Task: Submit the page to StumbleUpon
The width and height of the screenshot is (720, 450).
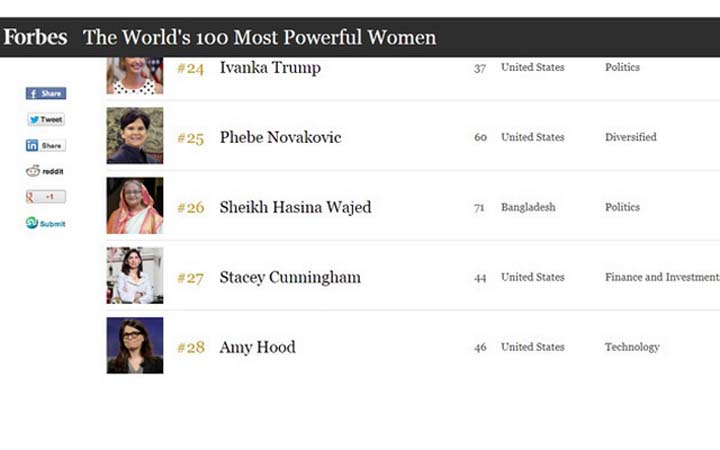Action: [46, 223]
